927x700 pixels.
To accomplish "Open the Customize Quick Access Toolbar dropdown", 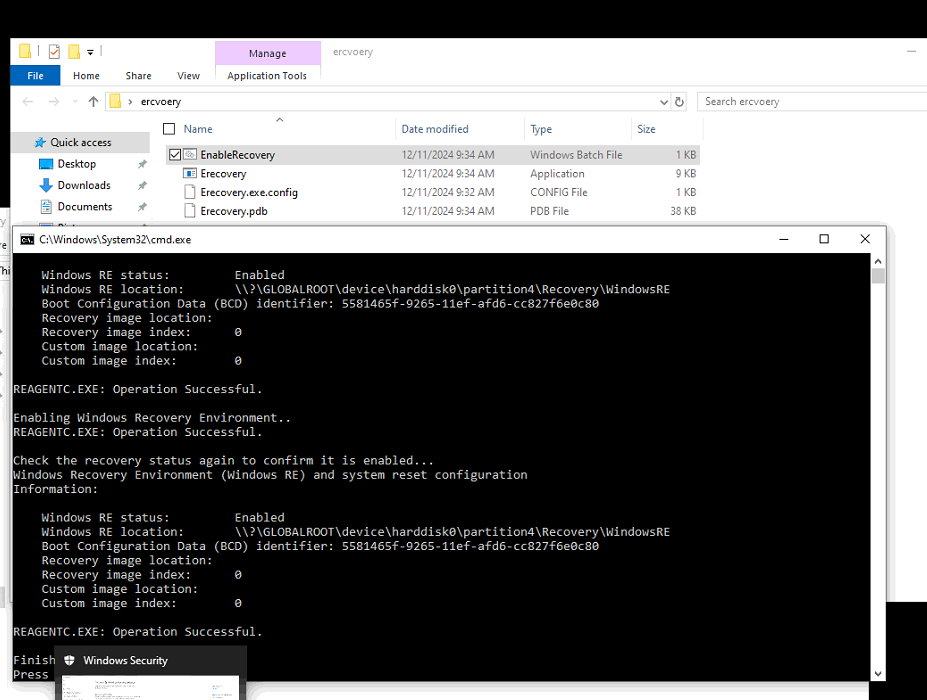I will tap(90, 53).
